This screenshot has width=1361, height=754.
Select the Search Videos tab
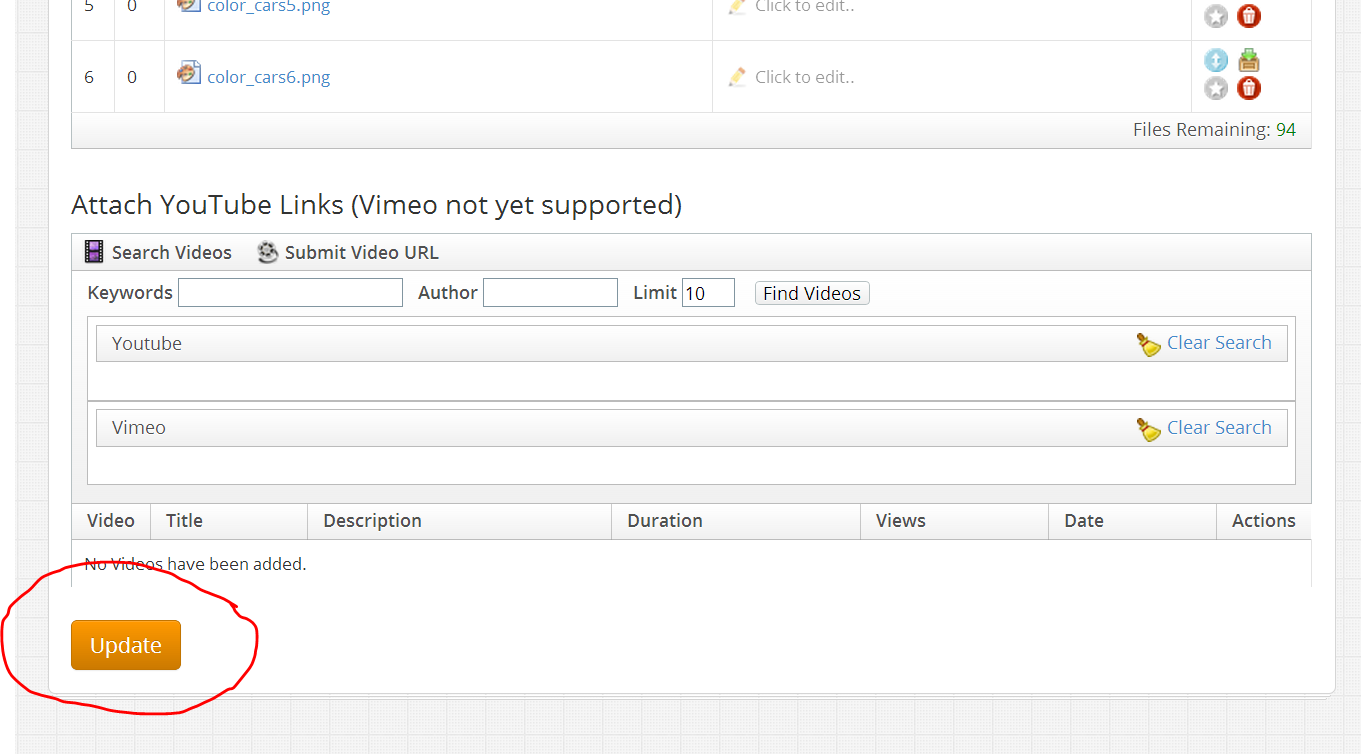coord(170,252)
